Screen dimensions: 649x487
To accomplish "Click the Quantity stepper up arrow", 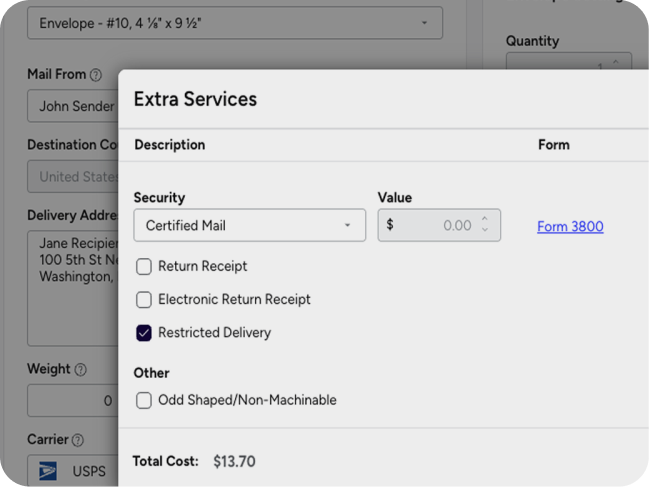I will click(615, 62).
